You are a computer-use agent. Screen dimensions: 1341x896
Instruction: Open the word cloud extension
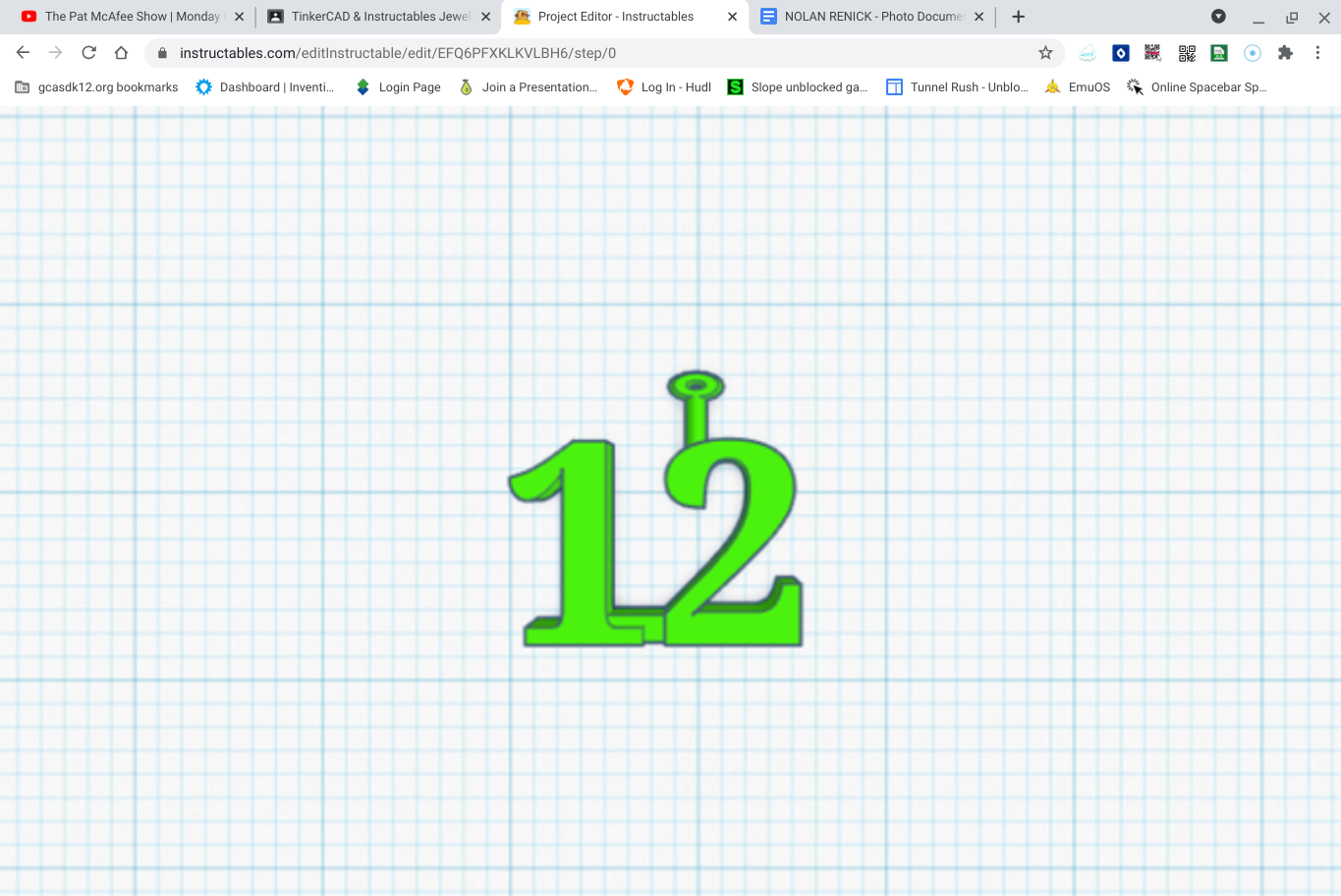click(1088, 53)
